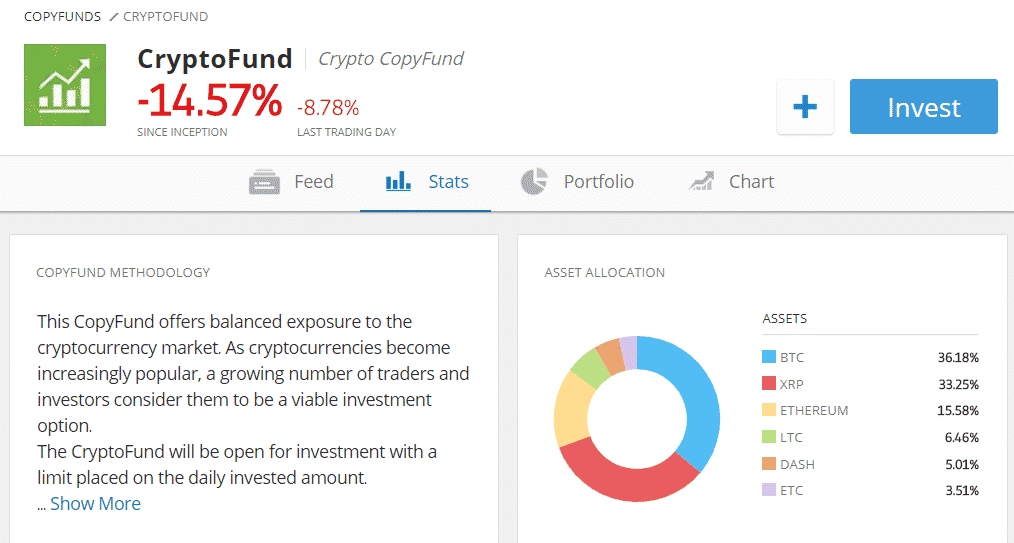
Task: Click the Stats bar chart icon
Action: [x=399, y=182]
